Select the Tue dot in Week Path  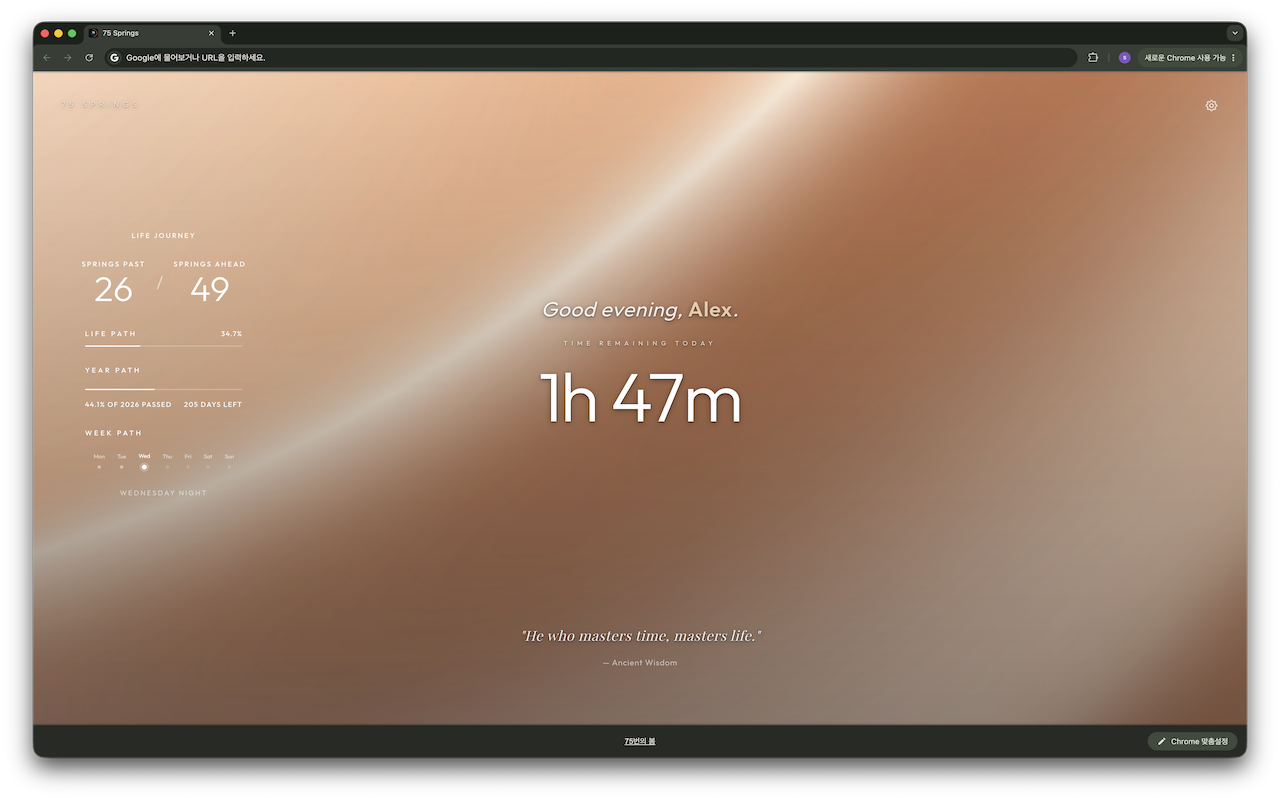tap(122, 467)
